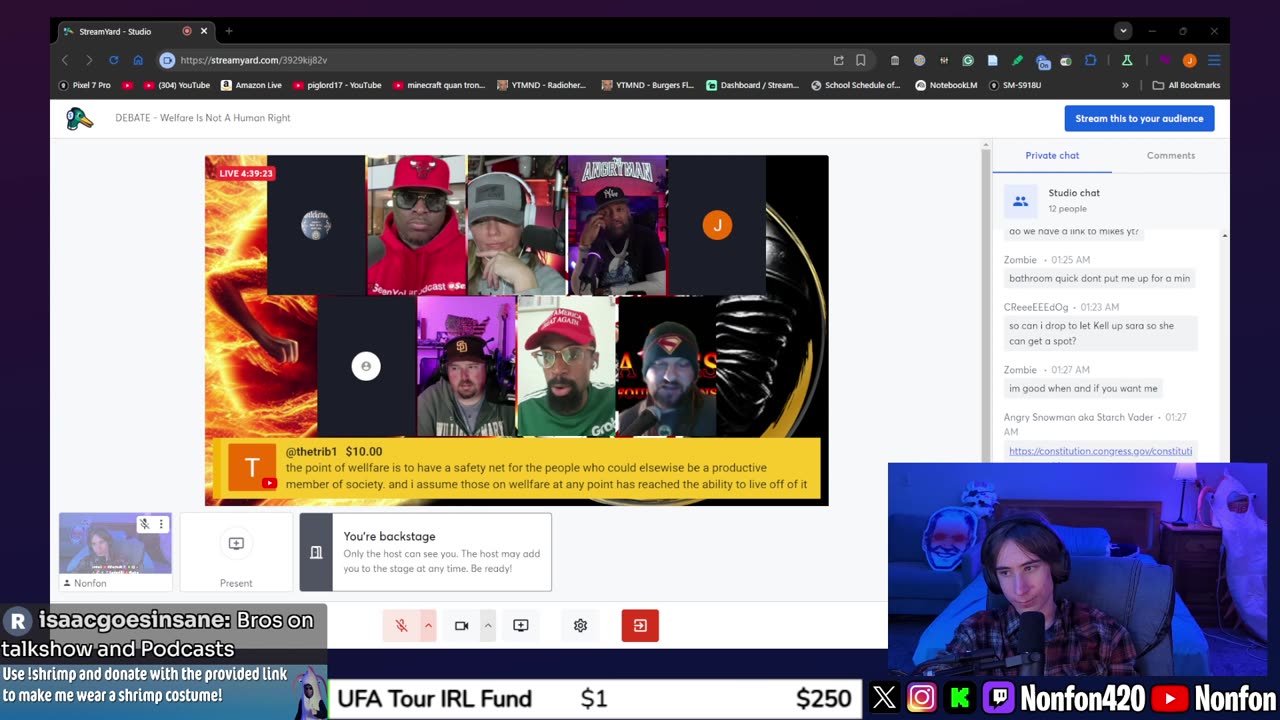Open the Pixel 7 Pro bookmark
The image size is (1280, 720).
coord(85,85)
